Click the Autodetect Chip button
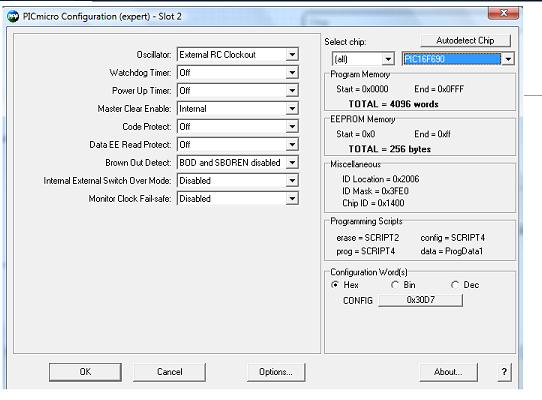 point(465,41)
